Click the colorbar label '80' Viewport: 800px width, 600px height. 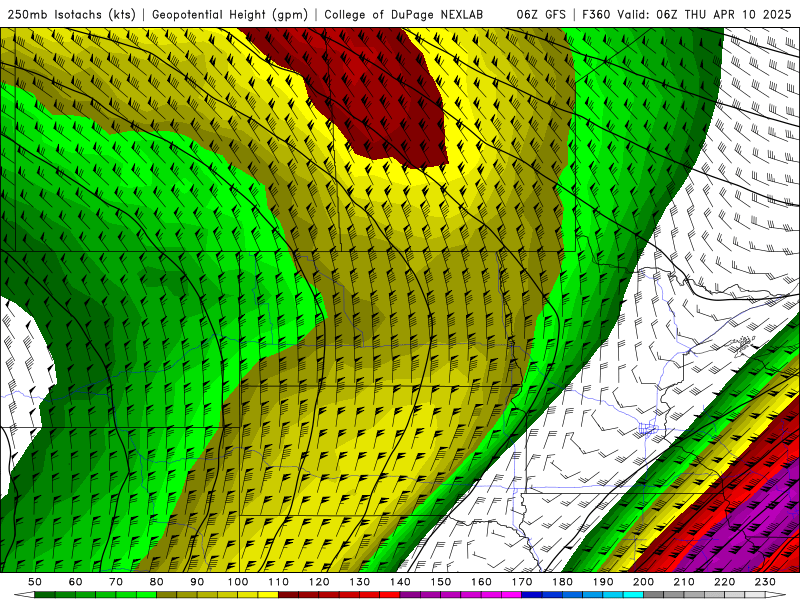pyautogui.click(x=157, y=582)
